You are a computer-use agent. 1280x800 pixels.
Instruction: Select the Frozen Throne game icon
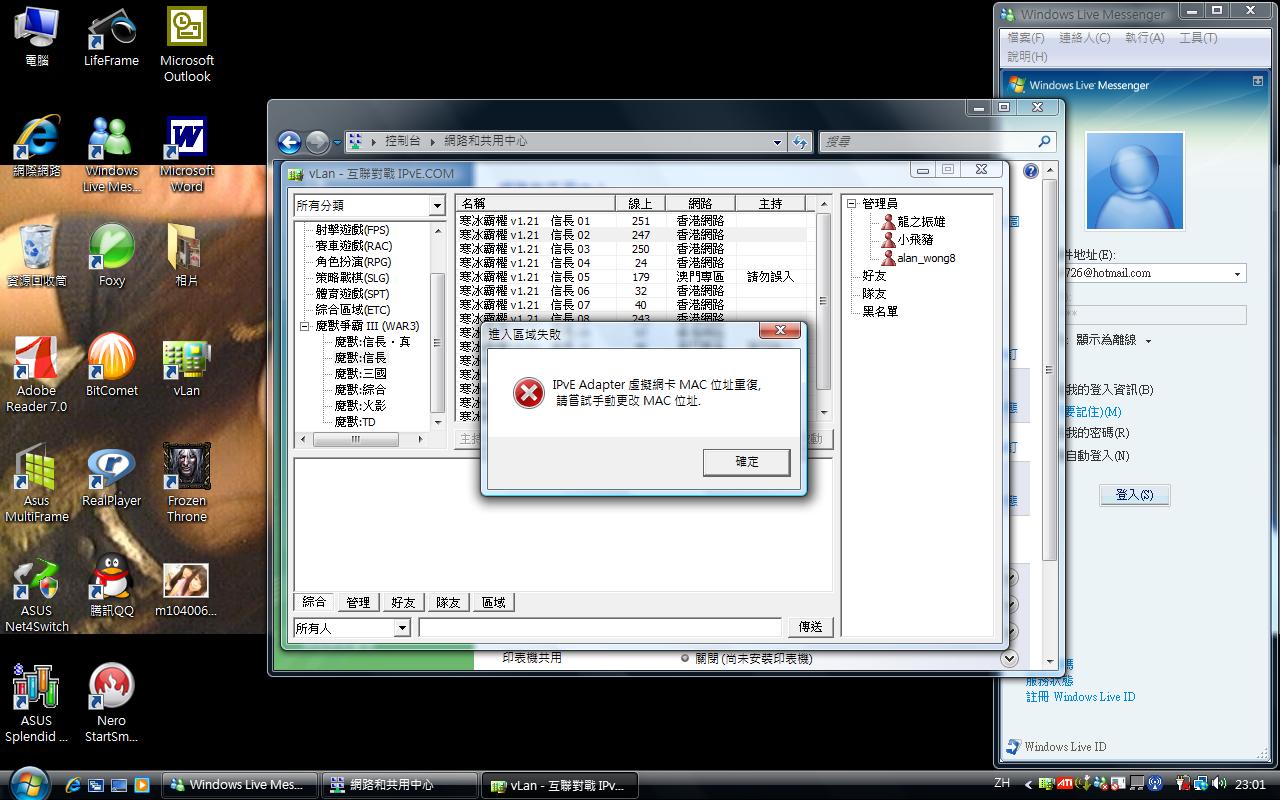tap(187, 485)
